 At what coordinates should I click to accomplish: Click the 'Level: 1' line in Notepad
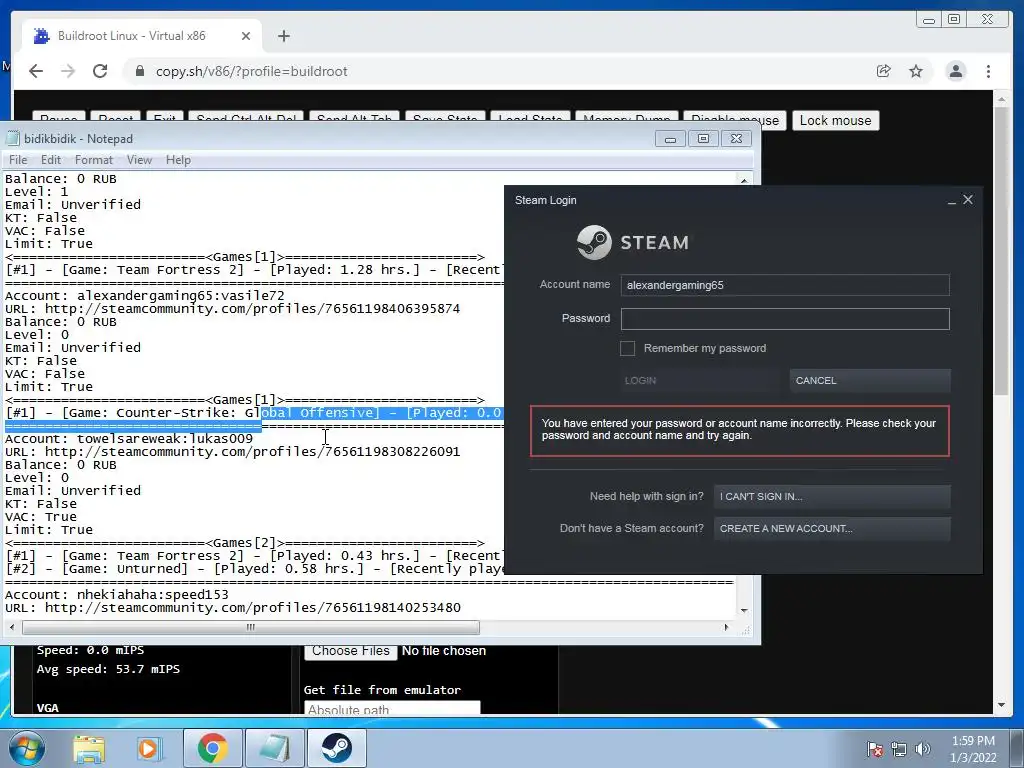point(37,191)
